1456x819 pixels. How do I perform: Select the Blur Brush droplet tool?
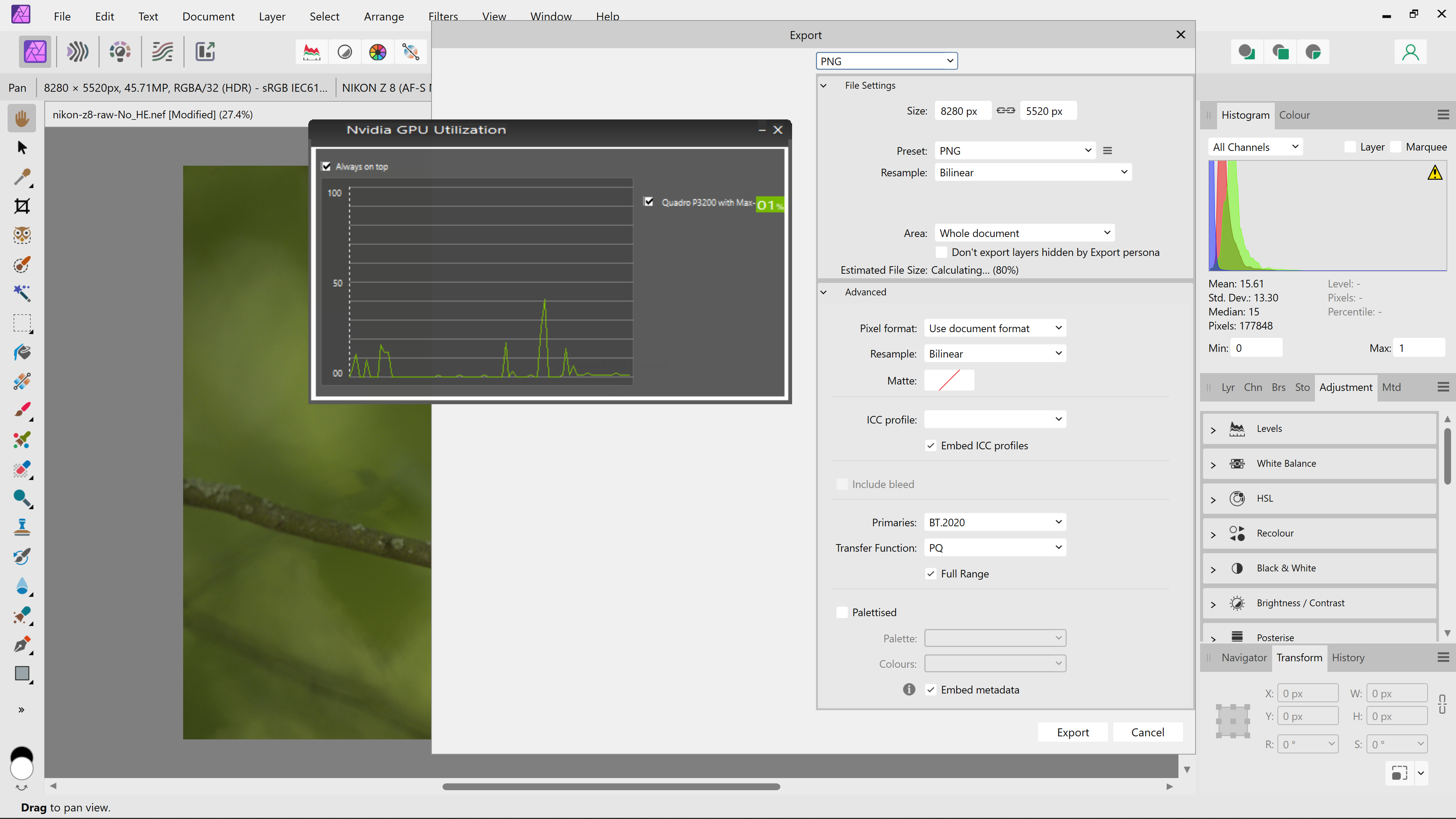click(x=22, y=586)
